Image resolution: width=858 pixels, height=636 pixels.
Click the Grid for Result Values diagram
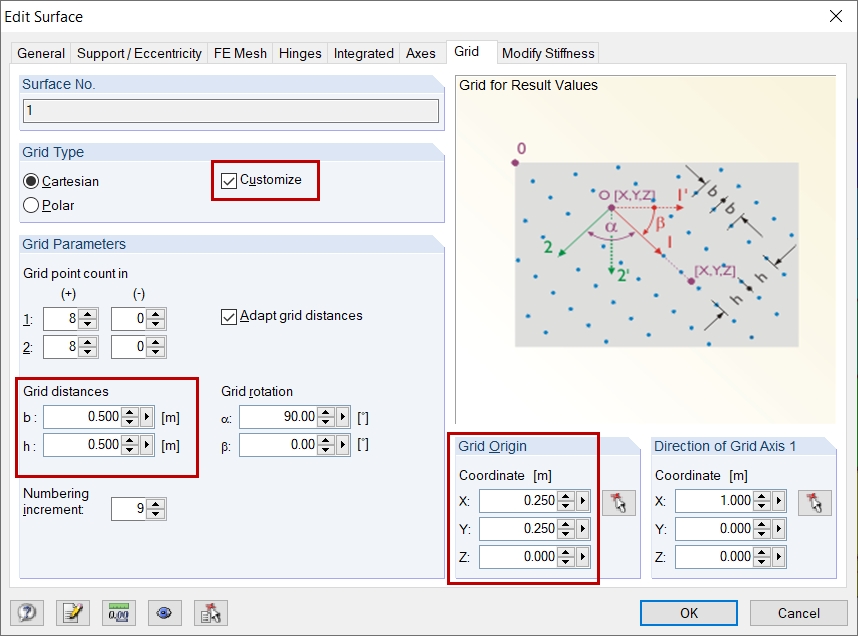click(x=656, y=255)
